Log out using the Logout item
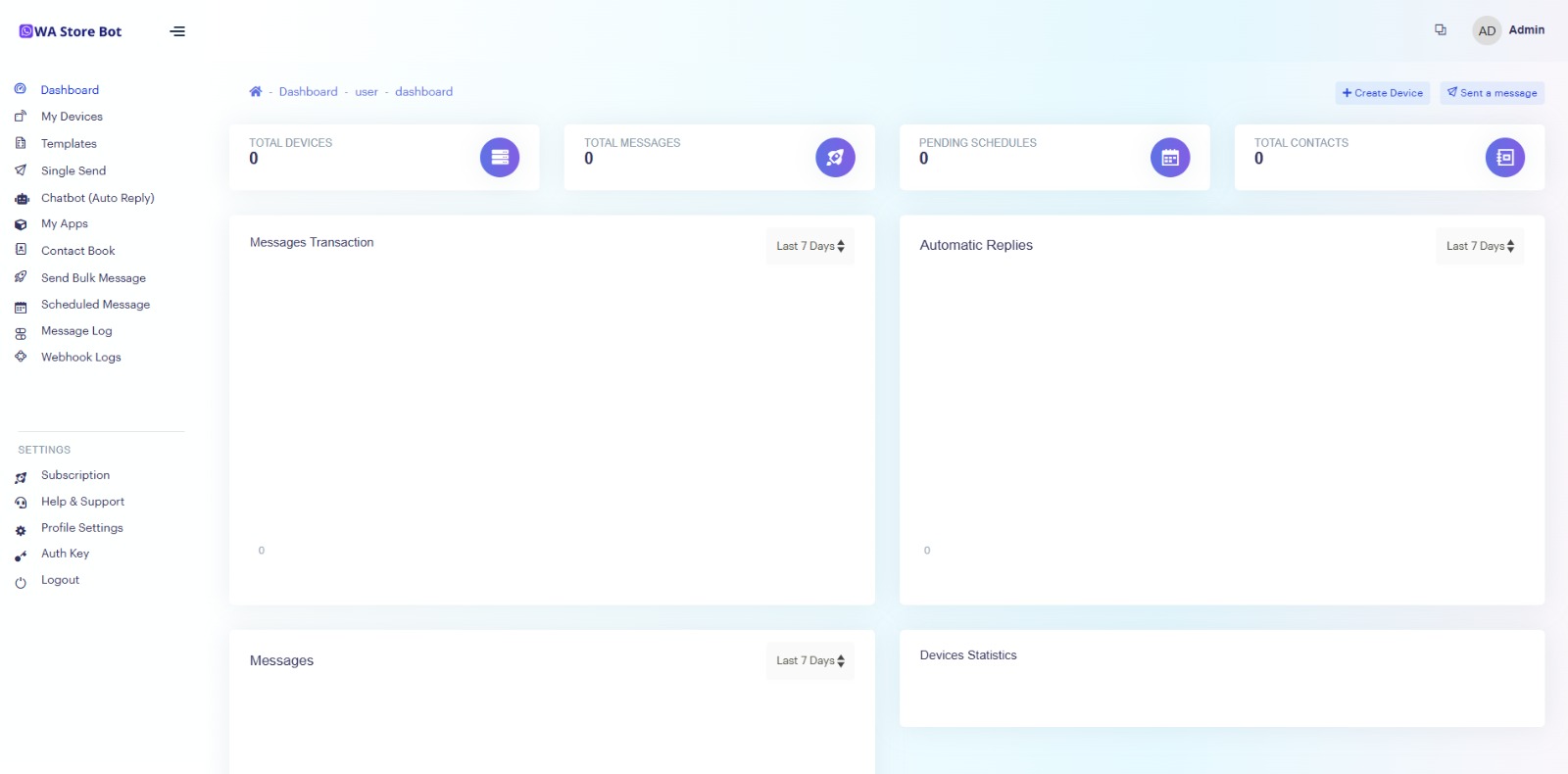This screenshot has width=1568, height=774. [x=60, y=580]
